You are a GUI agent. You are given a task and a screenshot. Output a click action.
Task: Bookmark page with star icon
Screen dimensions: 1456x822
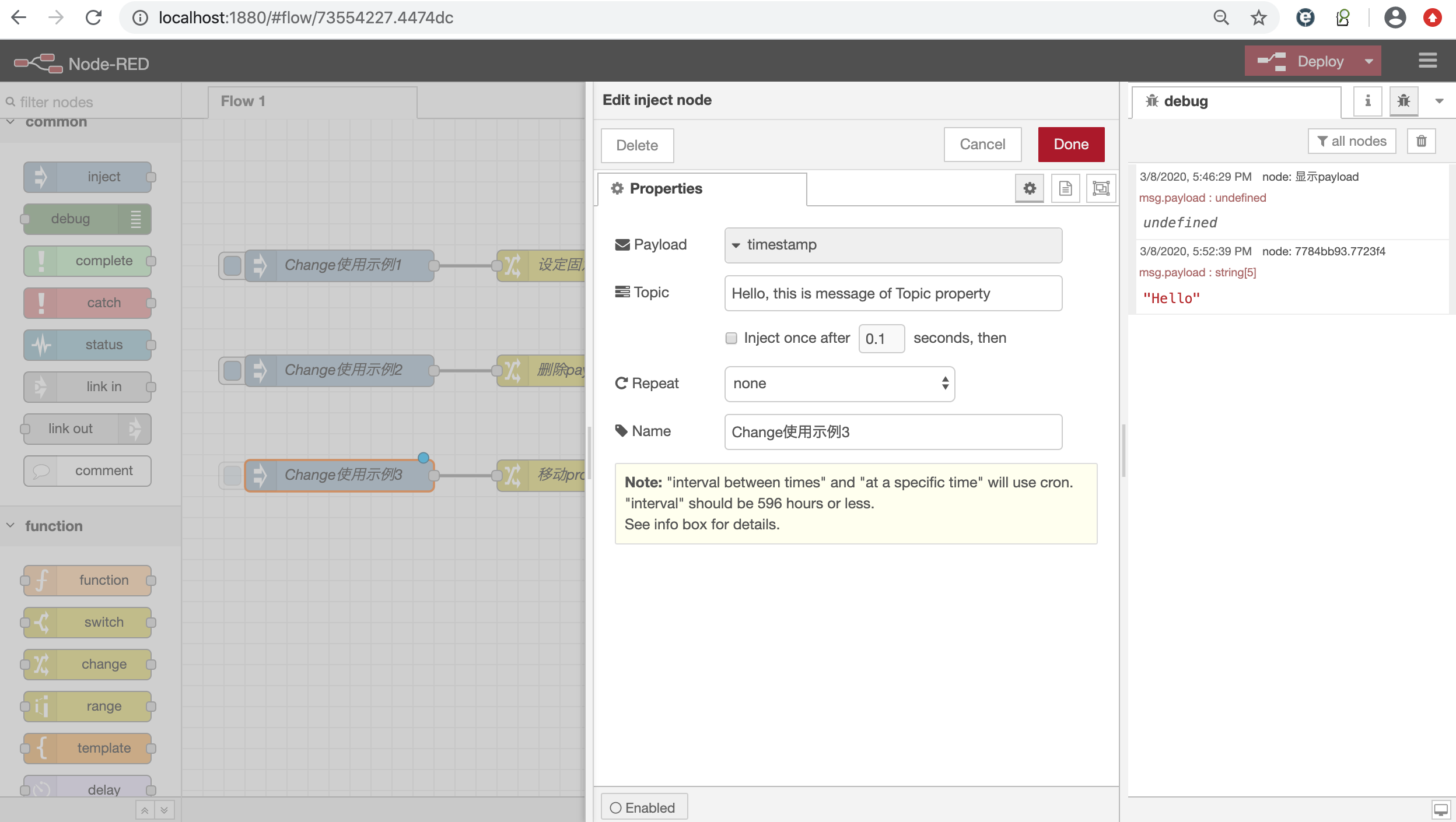tap(1258, 17)
